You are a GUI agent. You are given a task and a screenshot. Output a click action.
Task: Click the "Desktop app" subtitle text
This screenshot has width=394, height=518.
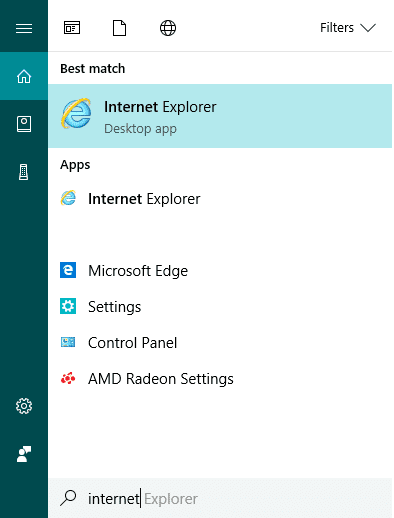click(x=140, y=129)
